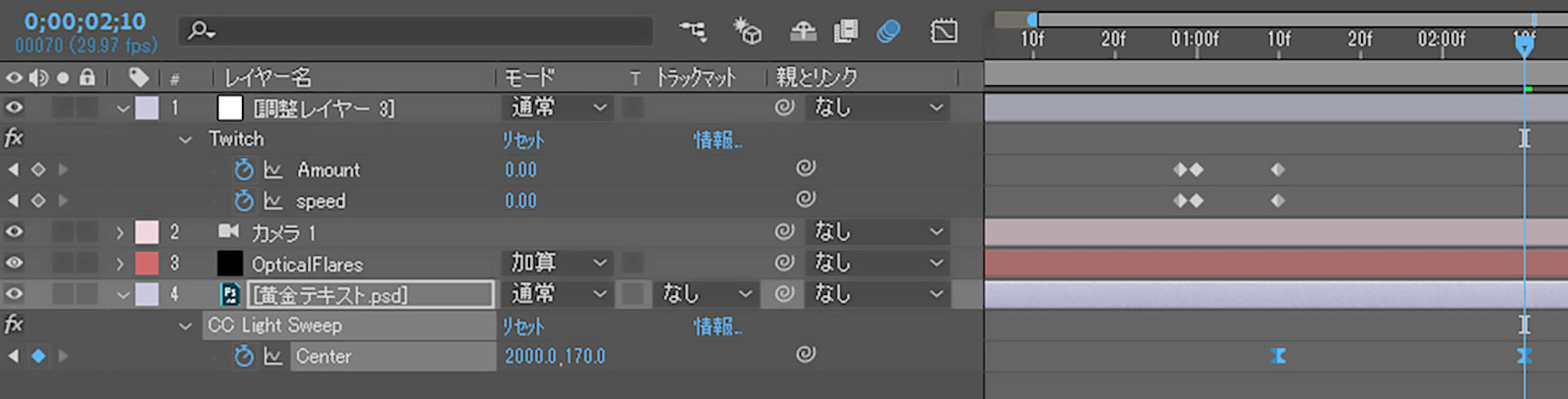Open blending mode dropdown for OpticalFlares showing 加算

pos(559,263)
